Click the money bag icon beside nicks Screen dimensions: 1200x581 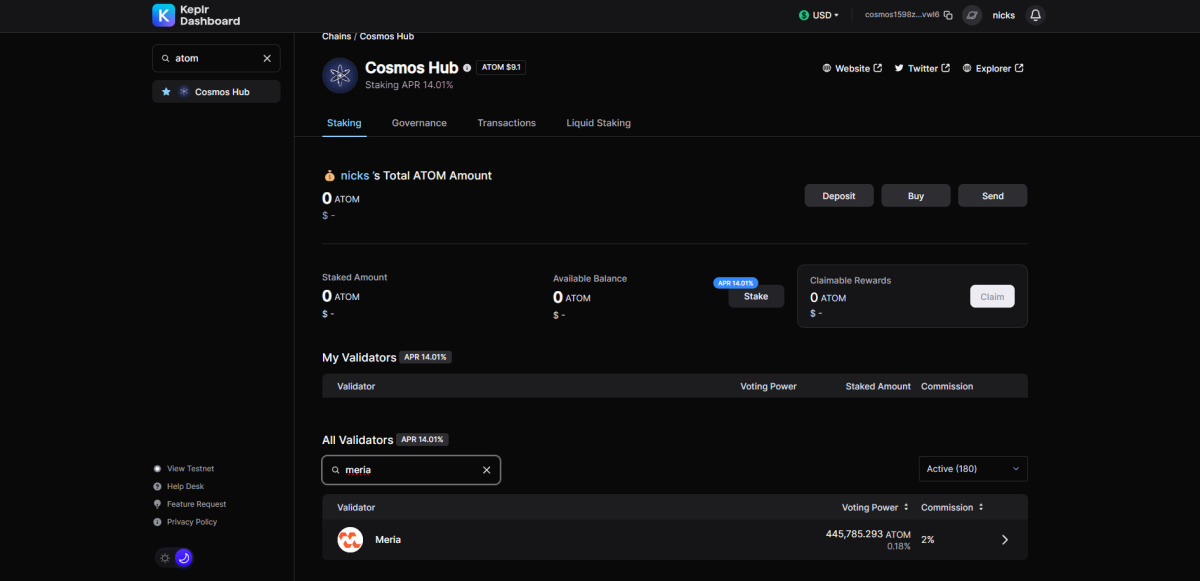(x=329, y=176)
